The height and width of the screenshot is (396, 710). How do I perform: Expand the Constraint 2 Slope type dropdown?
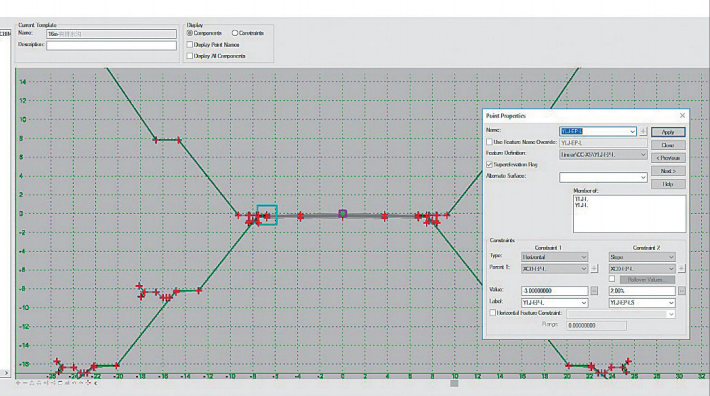click(x=642, y=257)
